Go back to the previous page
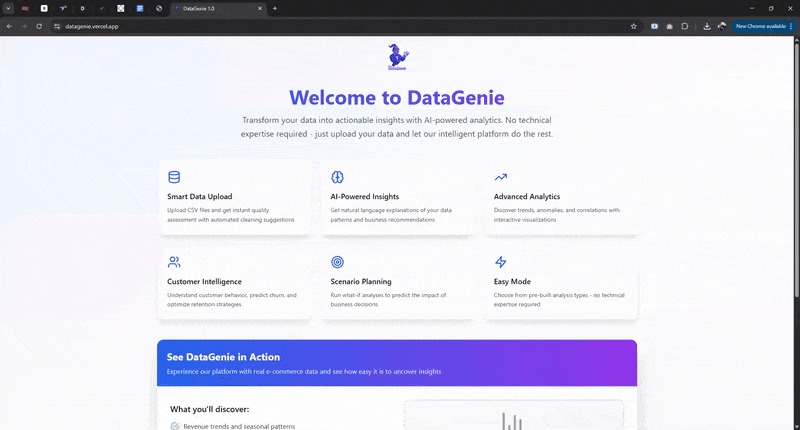Viewport: 800px width, 430px height. click(x=9, y=26)
